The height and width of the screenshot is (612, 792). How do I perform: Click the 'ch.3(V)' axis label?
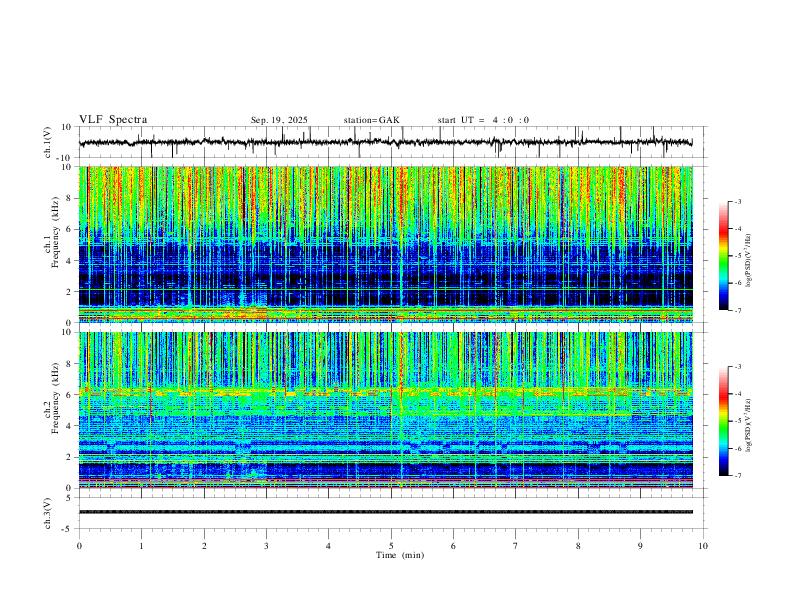pyautogui.click(x=48, y=513)
